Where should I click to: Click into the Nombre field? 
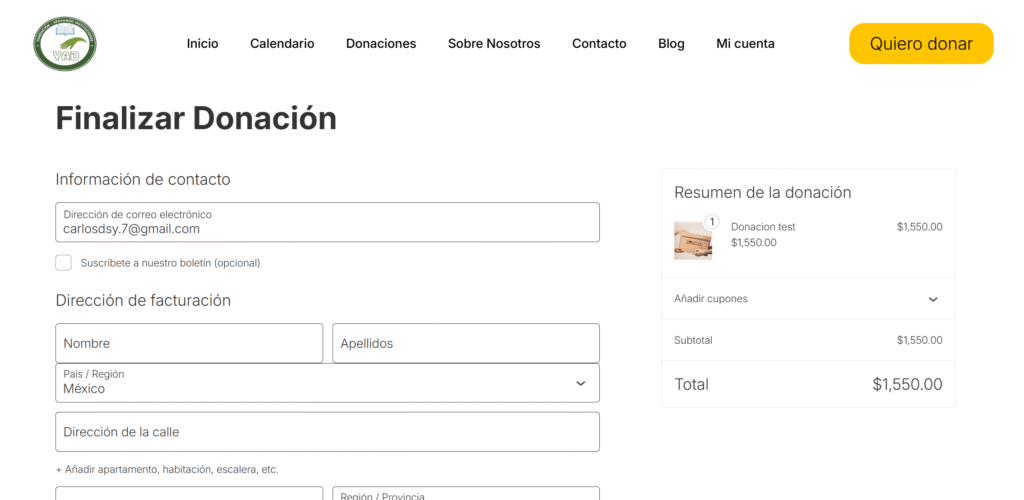[189, 343]
